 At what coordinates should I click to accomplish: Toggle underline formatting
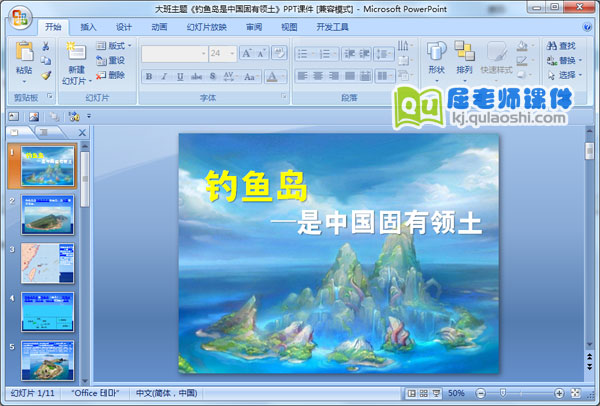tap(180, 77)
